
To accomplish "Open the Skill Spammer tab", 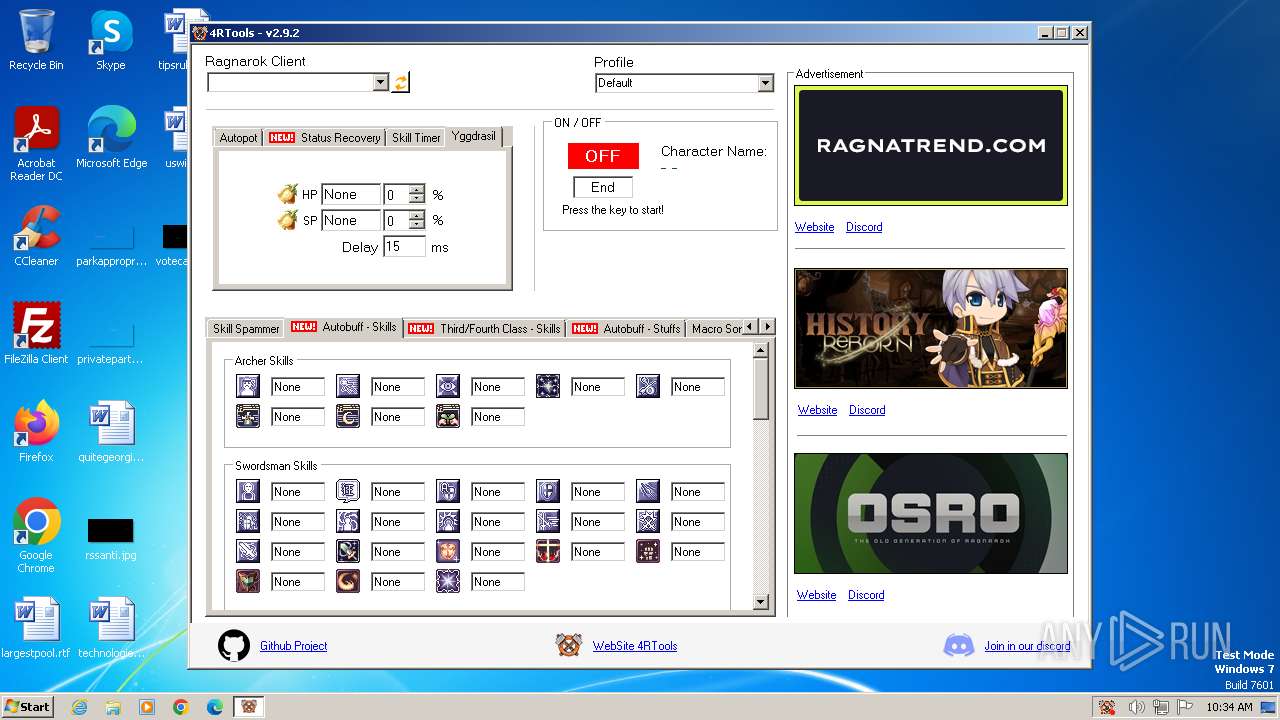I will pyautogui.click(x=246, y=329).
